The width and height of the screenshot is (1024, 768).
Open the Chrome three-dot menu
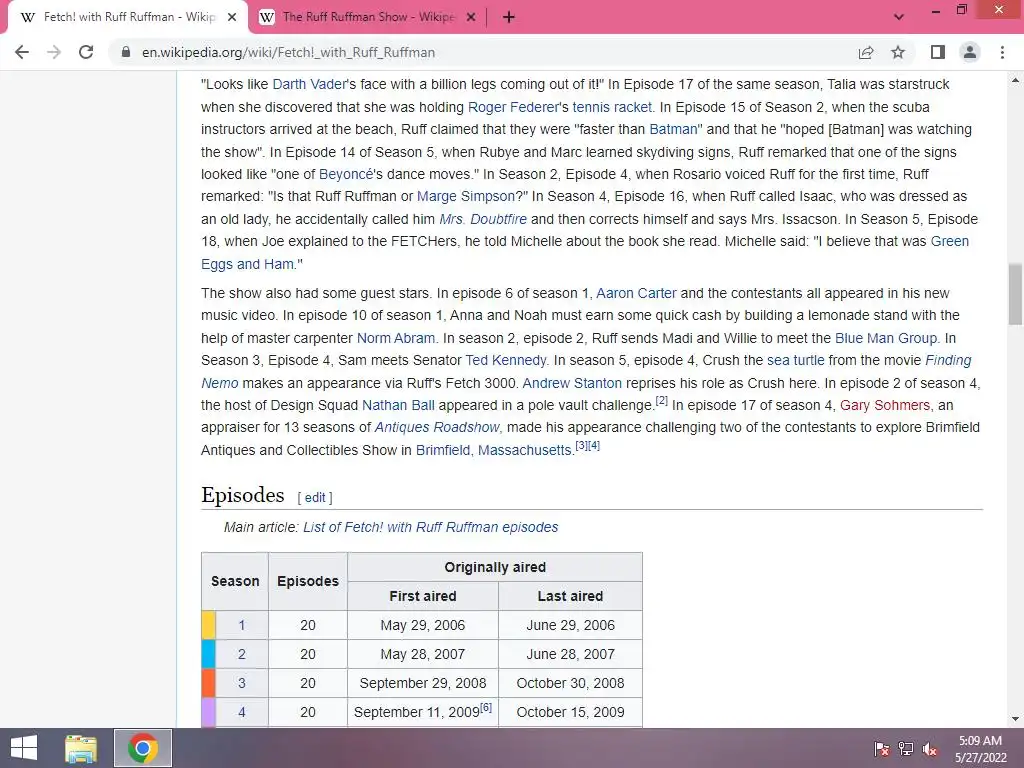(1002, 52)
